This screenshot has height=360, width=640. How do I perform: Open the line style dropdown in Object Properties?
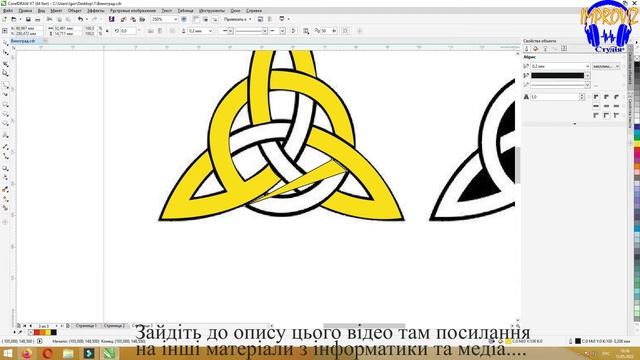pyautogui.click(x=587, y=85)
